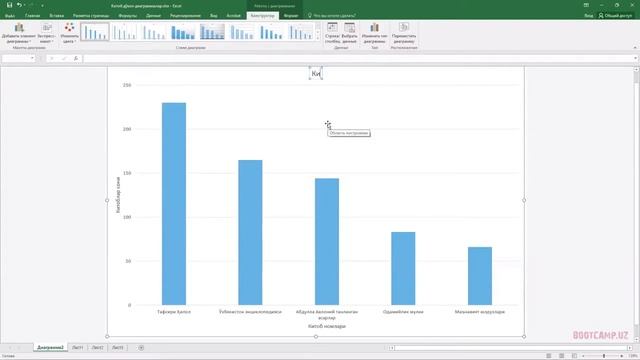Switch to the Лист2 sheet tab
640x360 pixels.
click(x=97, y=347)
